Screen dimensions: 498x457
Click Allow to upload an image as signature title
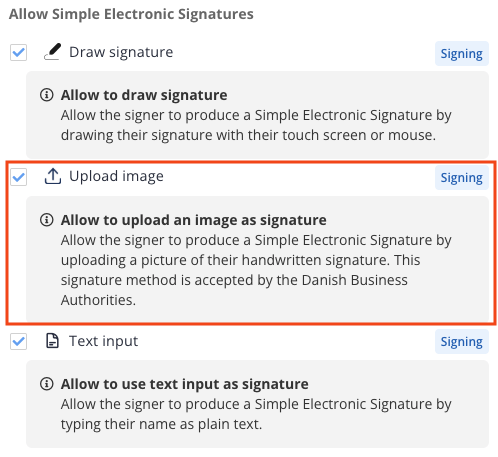coord(194,220)
